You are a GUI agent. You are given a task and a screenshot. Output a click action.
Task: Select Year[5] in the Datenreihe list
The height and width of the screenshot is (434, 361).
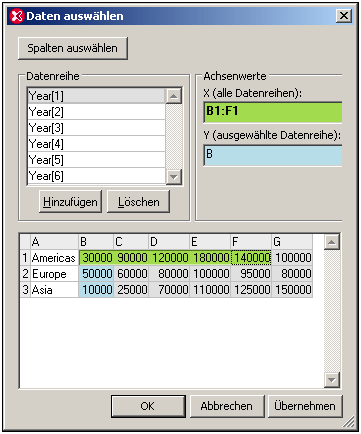(x=97, y=160)
